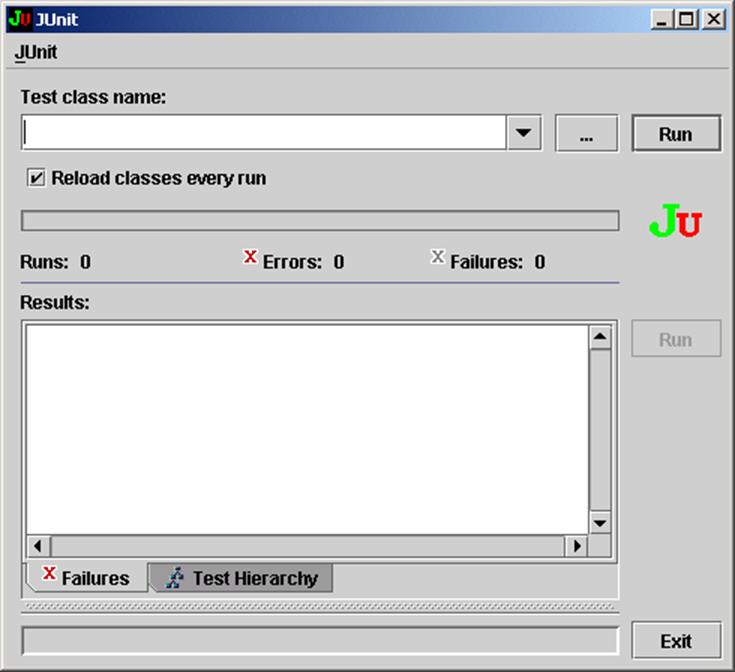735x672 pixels.
Task: Click the large JU logo beside the progress bar
Action: (x=676, y=221)
